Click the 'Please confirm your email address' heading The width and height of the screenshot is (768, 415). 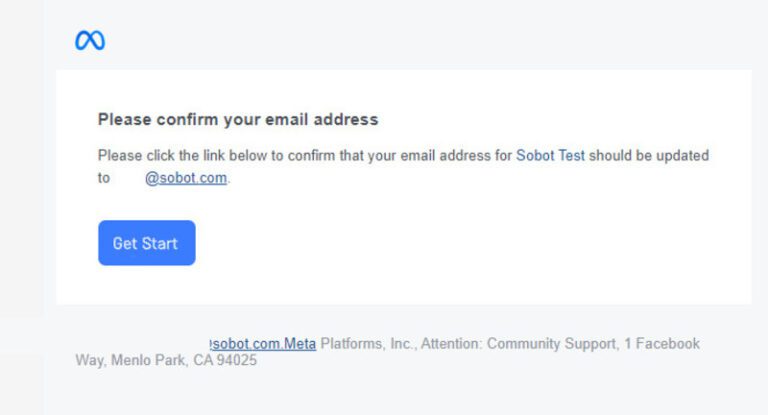[x=238, y=120]
